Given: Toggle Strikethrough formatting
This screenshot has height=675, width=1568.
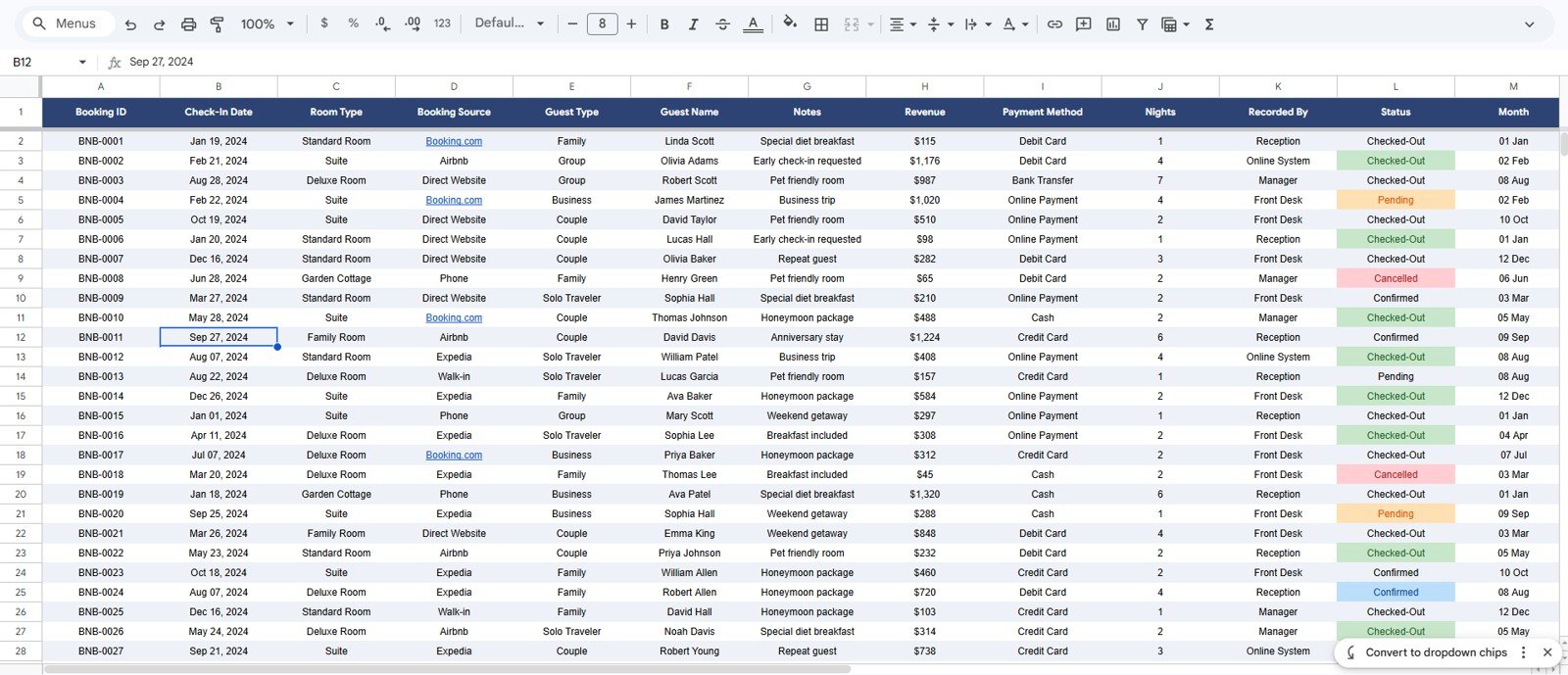Looking at the screenshot, I should (x=722, y=24).
